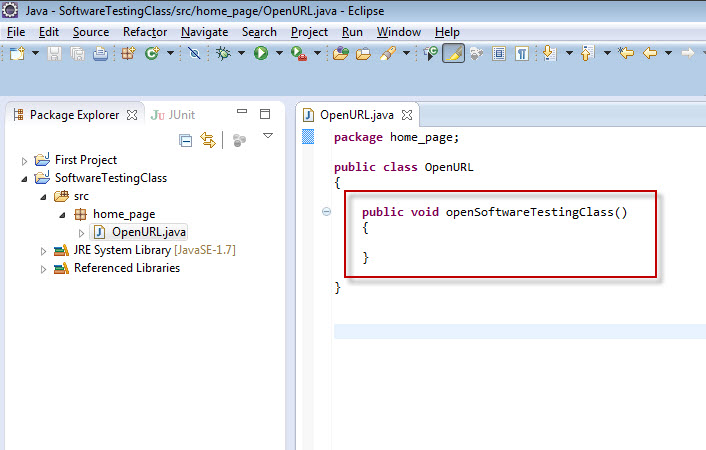Click the Save All icon

(x=77, y=54)
